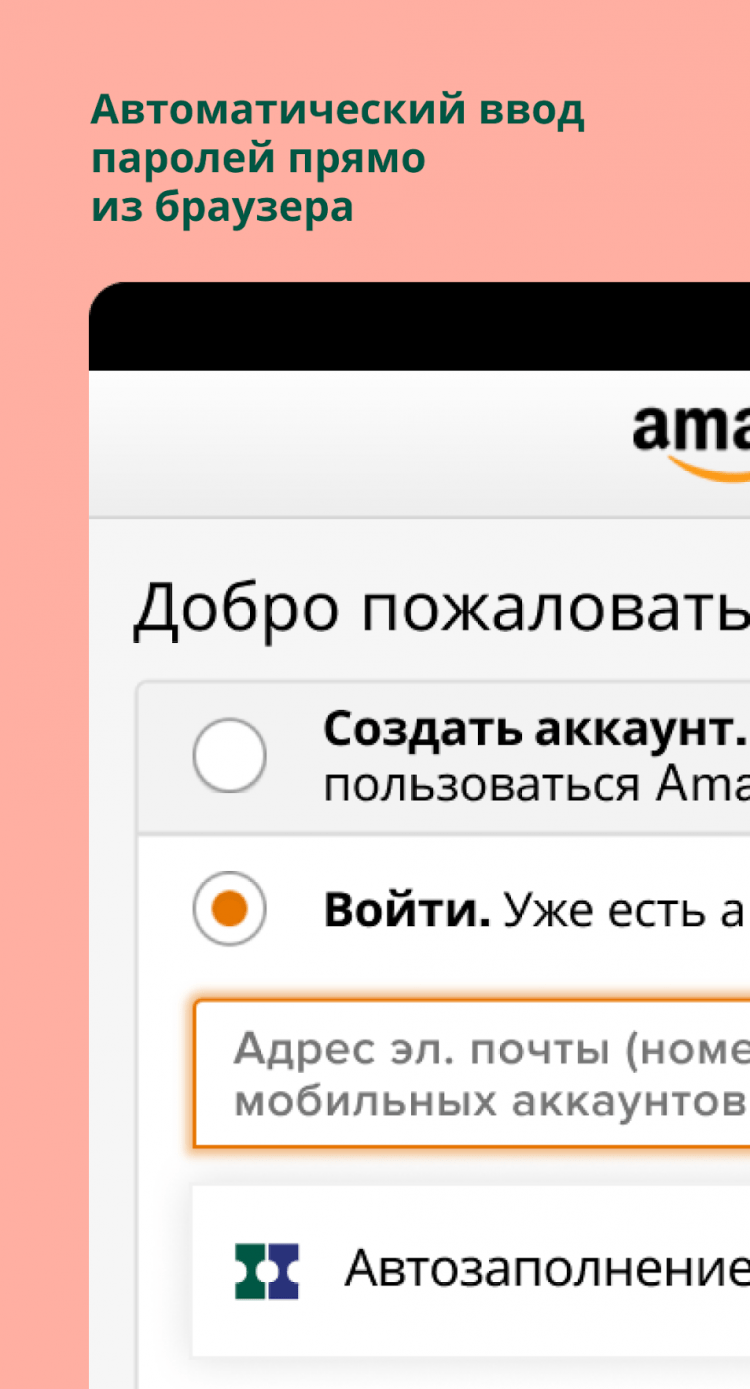750x1389 pixels.
Task: Click the "паролей прямо" headline line
Action: [x=258, y=159]
